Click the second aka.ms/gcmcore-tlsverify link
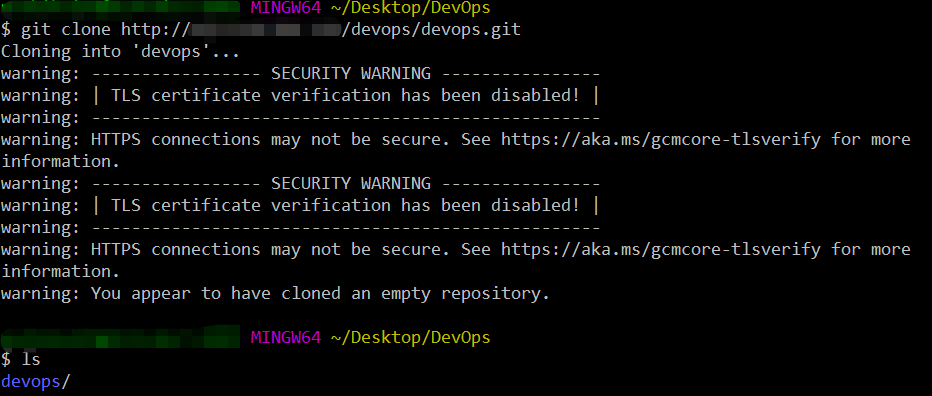This screenshot has height=396, width=932. pyautogui.click(x=661, y=250)
